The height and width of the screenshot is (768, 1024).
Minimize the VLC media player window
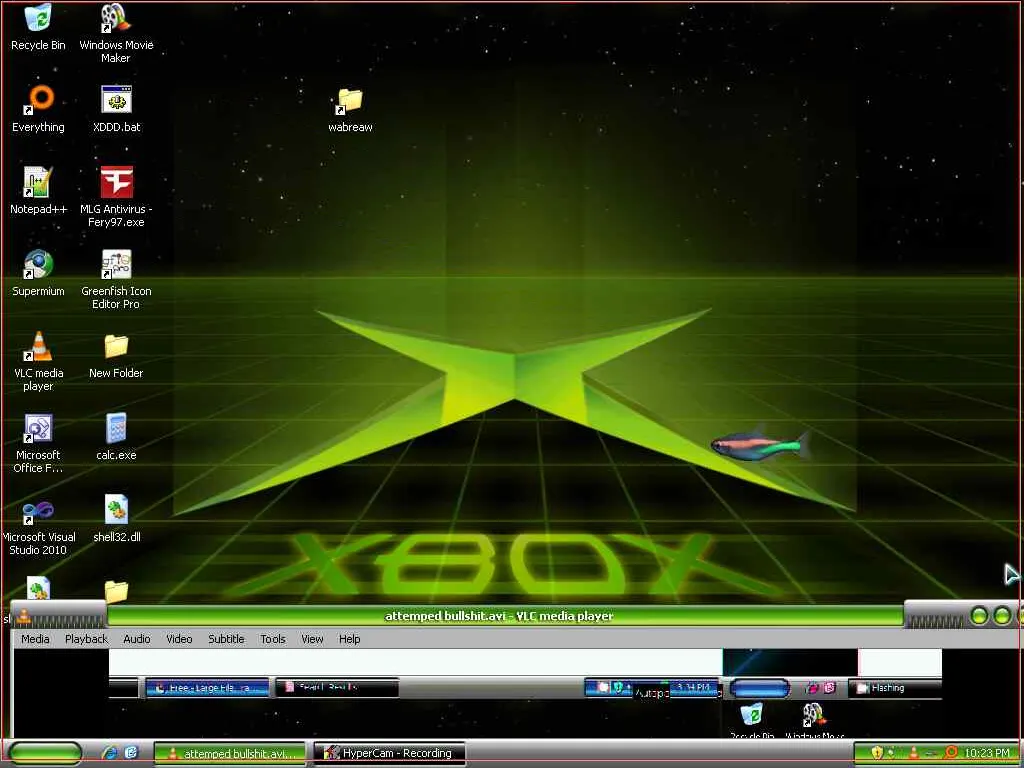(979, 615)
